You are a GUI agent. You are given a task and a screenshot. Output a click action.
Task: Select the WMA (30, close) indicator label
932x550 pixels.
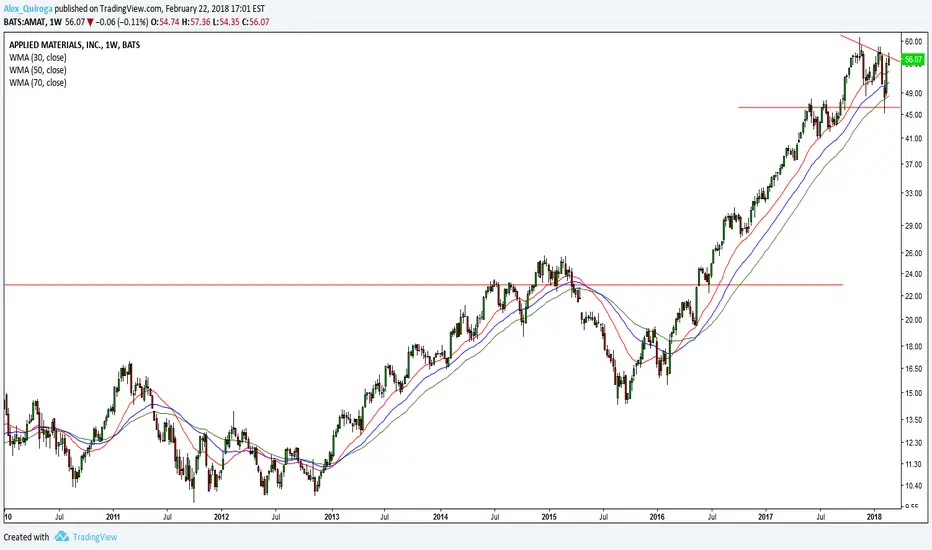[x=37, y=58]
